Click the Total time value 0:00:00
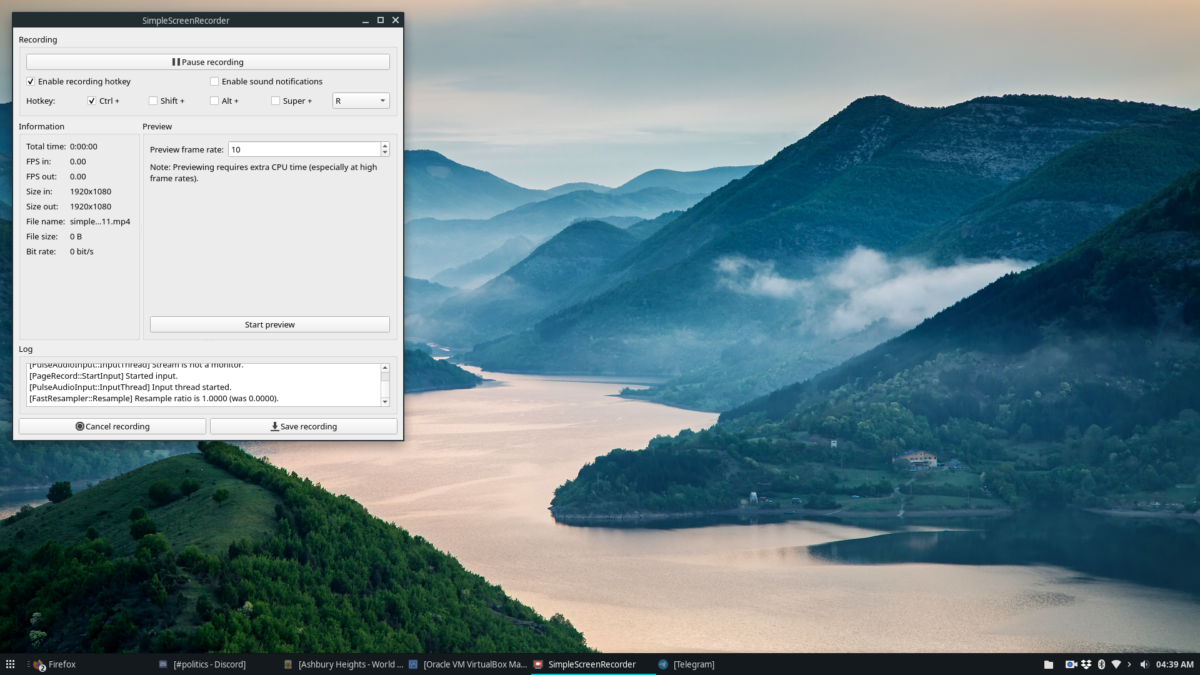 [84, 146]
